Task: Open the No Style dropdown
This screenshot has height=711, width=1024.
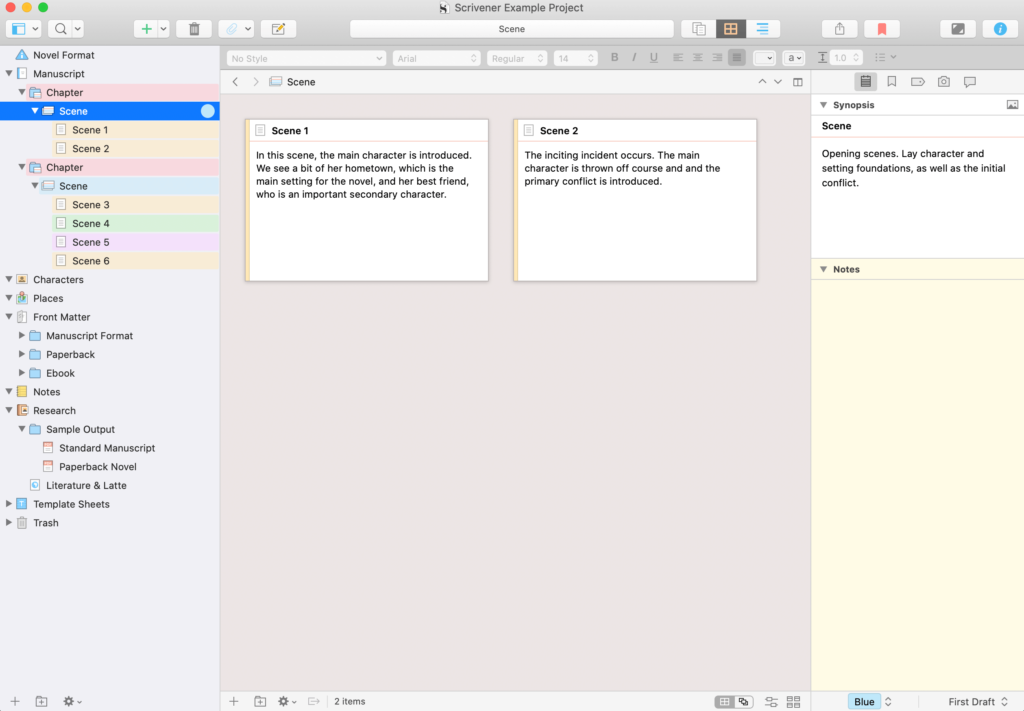Action: [306, 58]
